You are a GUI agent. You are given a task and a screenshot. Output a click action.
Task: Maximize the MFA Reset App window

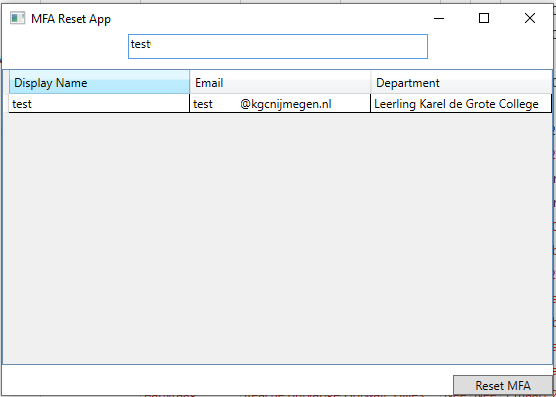484,18
